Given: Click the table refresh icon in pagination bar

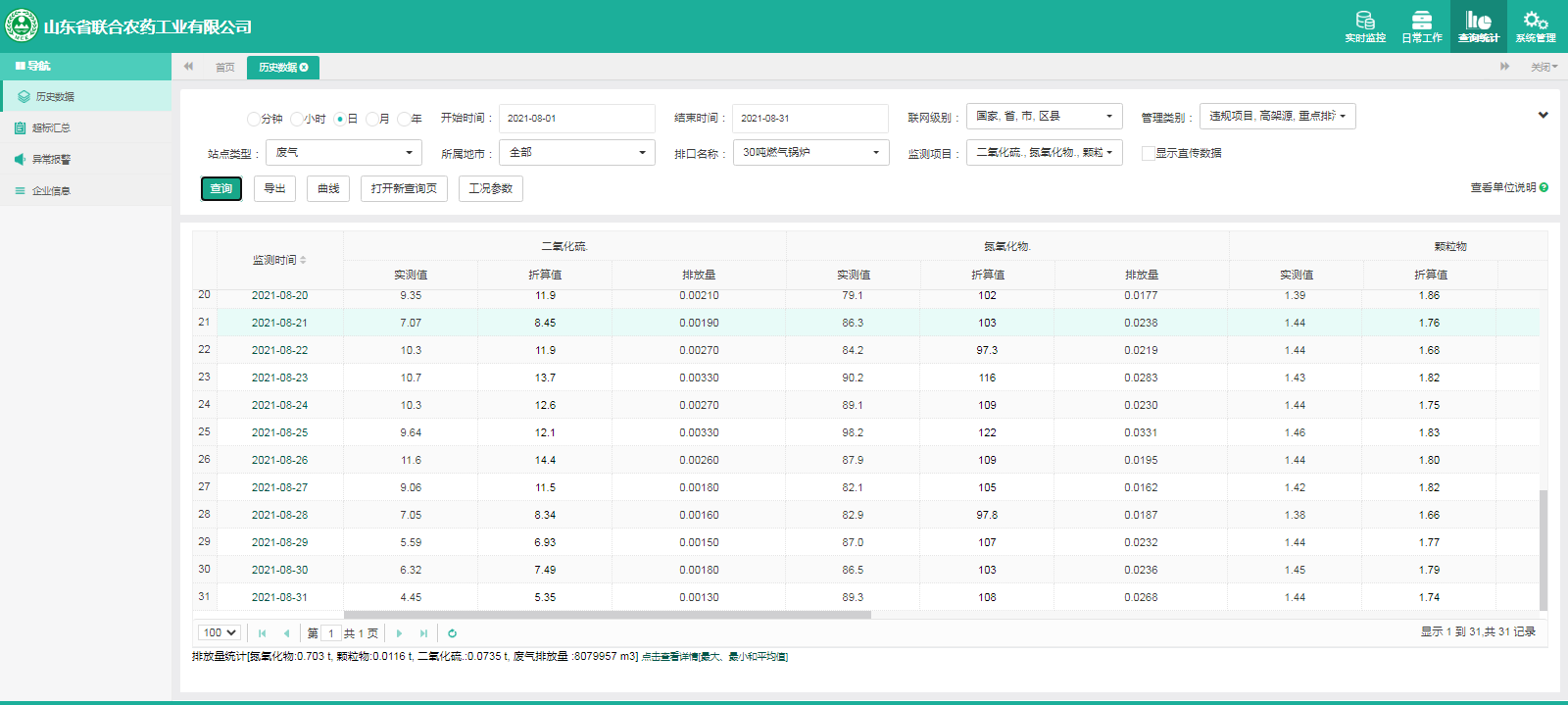Looking at the screenshot, I should pyautogui.click(x=452, y=633).
